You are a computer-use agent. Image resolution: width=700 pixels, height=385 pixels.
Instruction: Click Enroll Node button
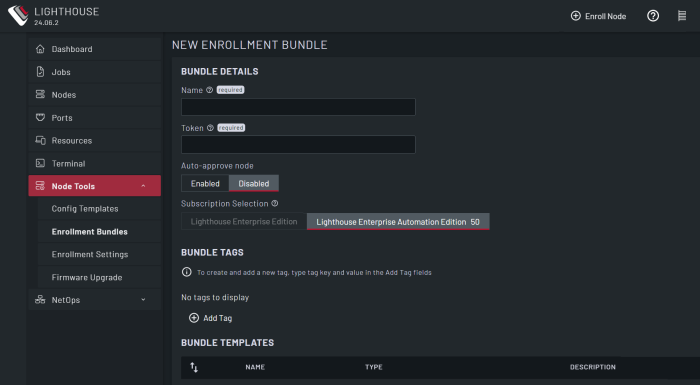598,16
